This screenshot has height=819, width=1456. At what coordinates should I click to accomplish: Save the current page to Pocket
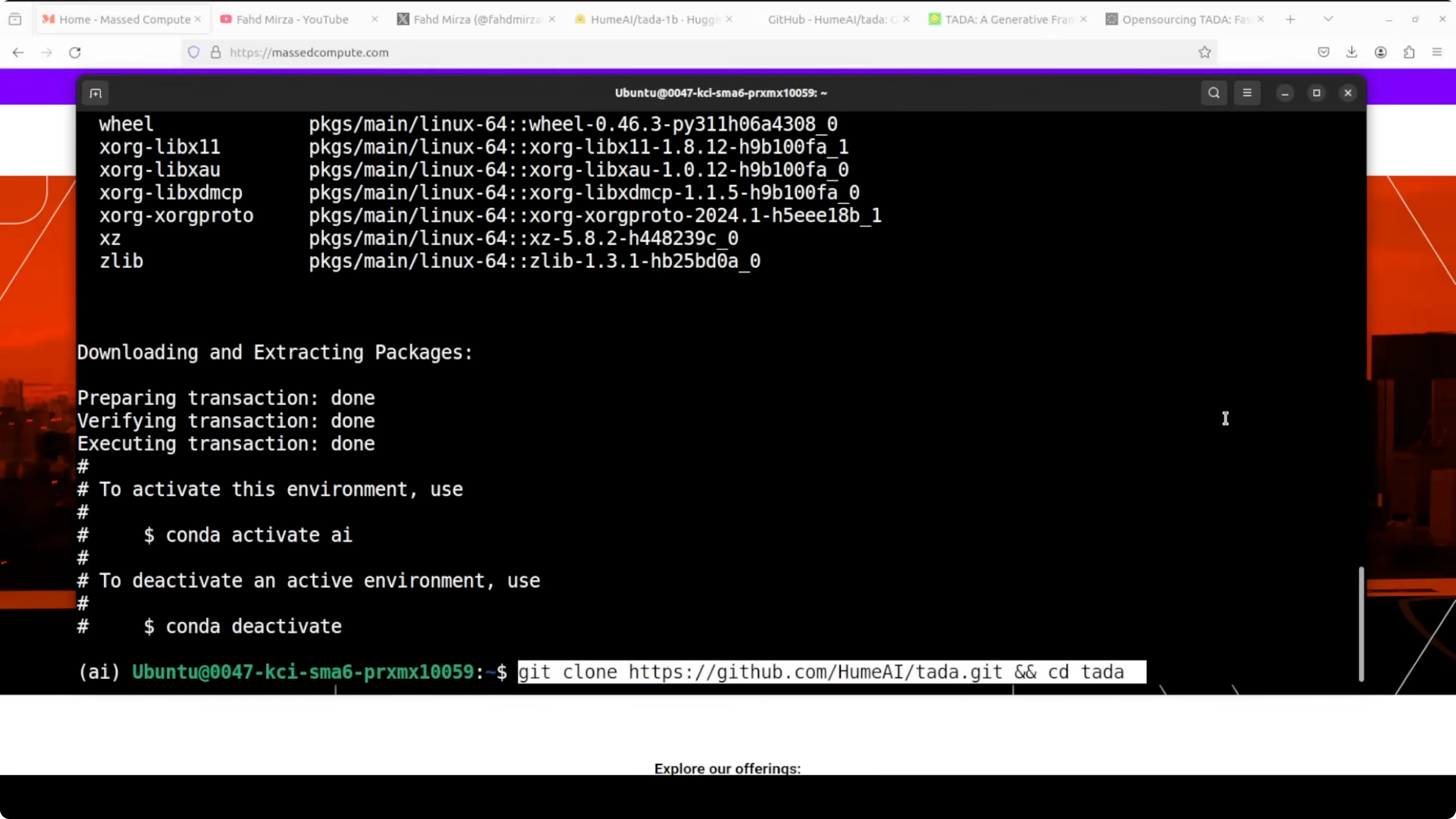click(x=1323, y=52)
